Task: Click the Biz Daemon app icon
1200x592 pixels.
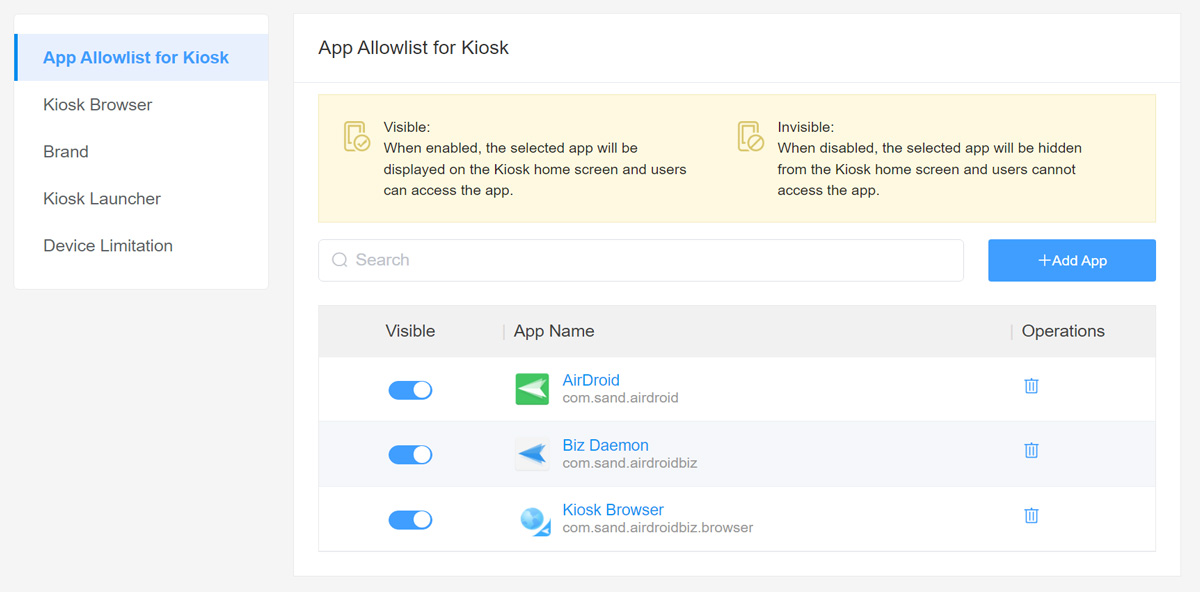Action: (532, 454)
